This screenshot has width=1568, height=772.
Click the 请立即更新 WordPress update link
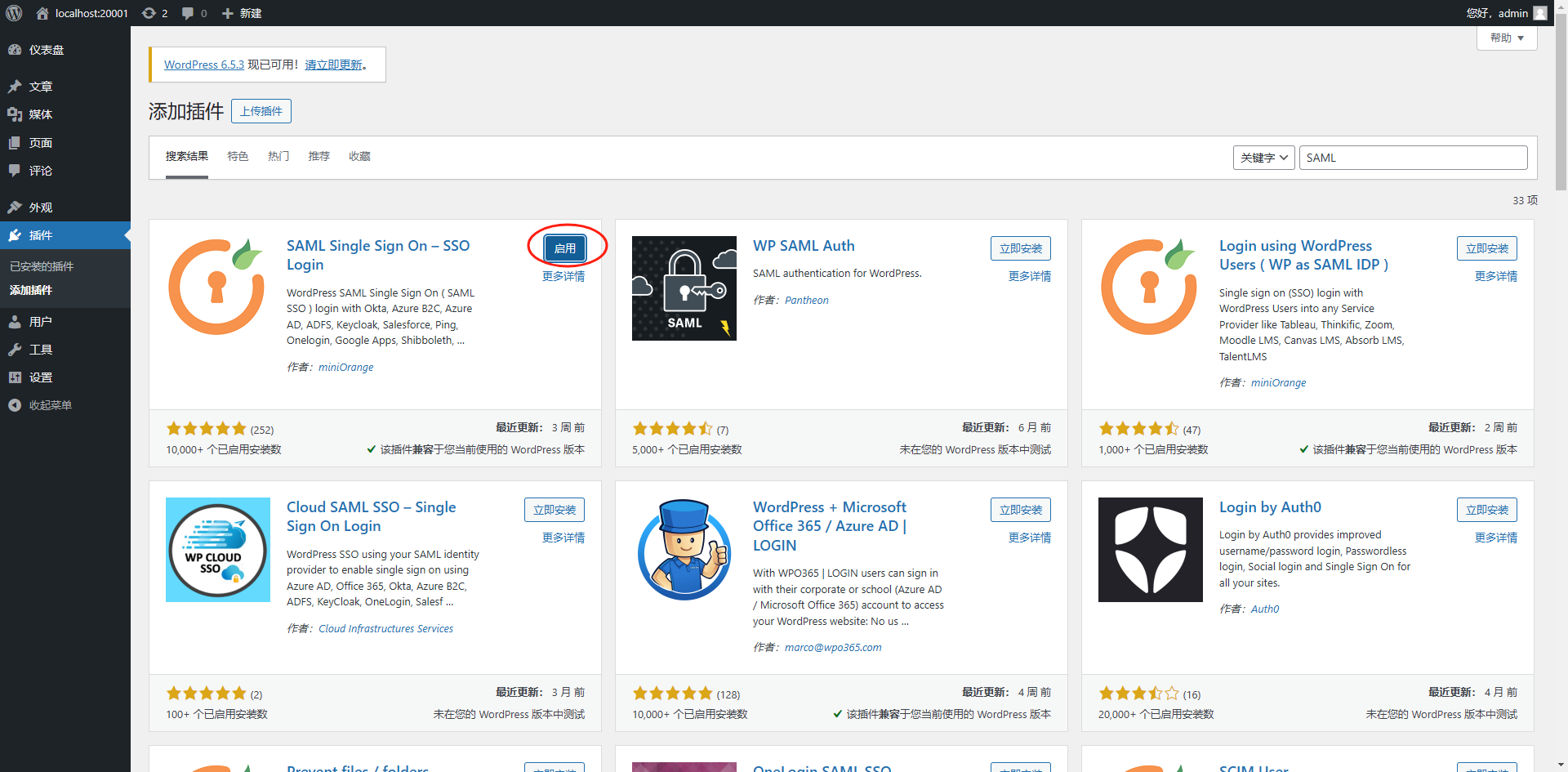(x=333, y=64)
